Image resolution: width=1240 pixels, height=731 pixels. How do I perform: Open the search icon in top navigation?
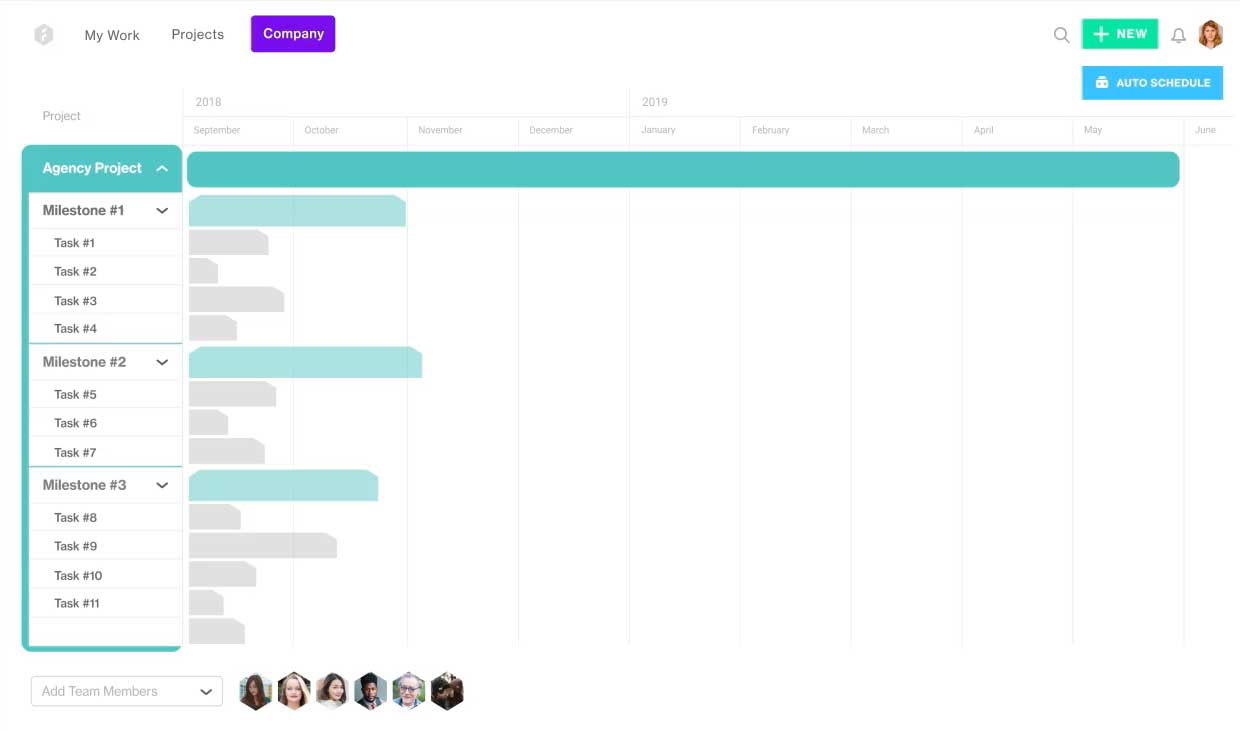point(1061,34)
